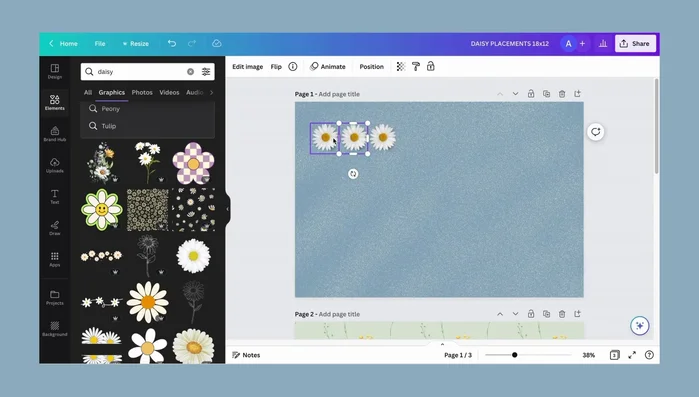This screenshot has width=699, height=397.
Task: Click Edit image
Action: pos(247,66)
